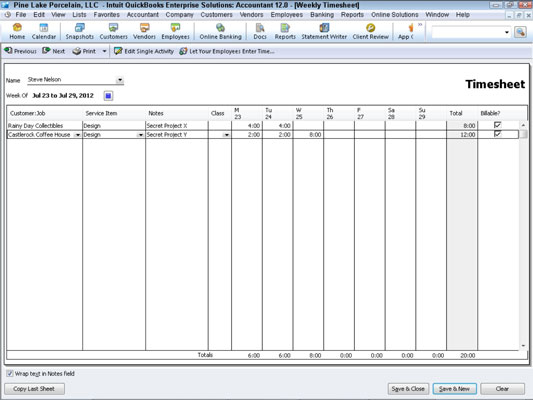
Task: Click the Copy Last Sheet button
Action: [34, 389]
